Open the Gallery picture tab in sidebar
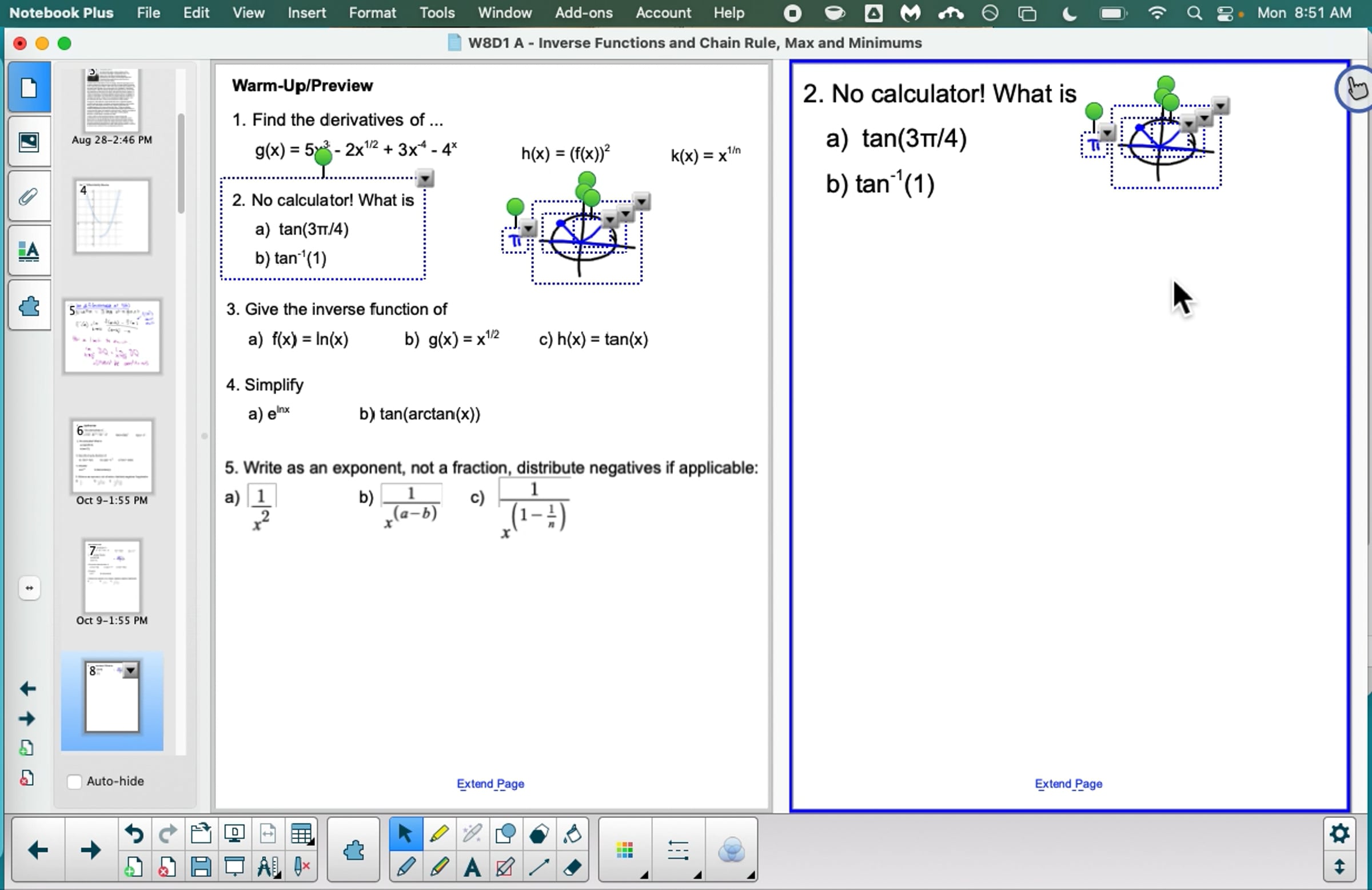This screenshot has height=890, width=1372. [29, 142]
